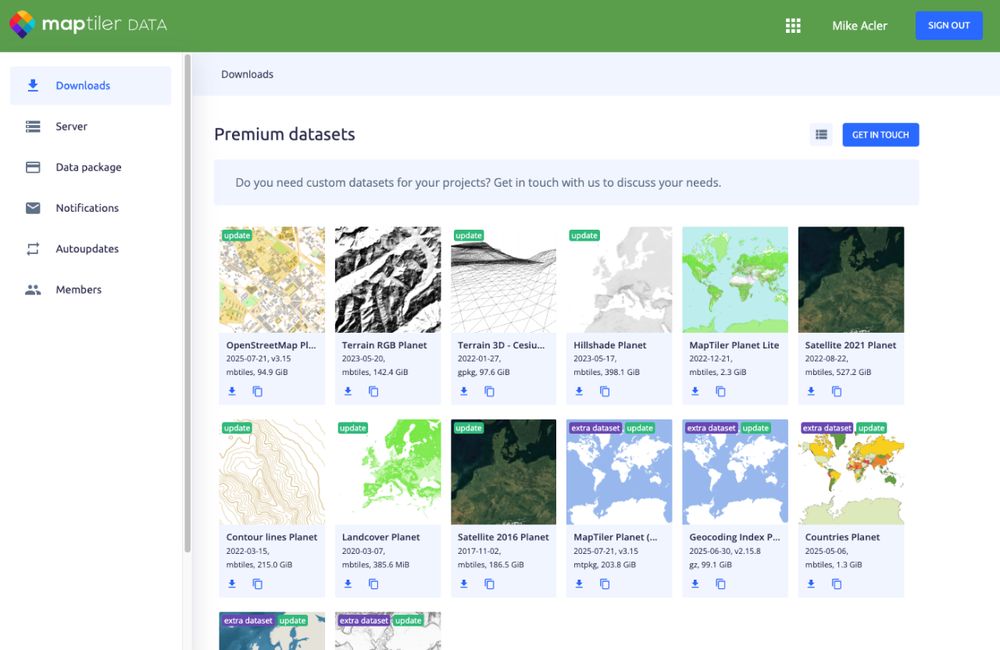Click the MapTiler Data logo

[88, 25]
